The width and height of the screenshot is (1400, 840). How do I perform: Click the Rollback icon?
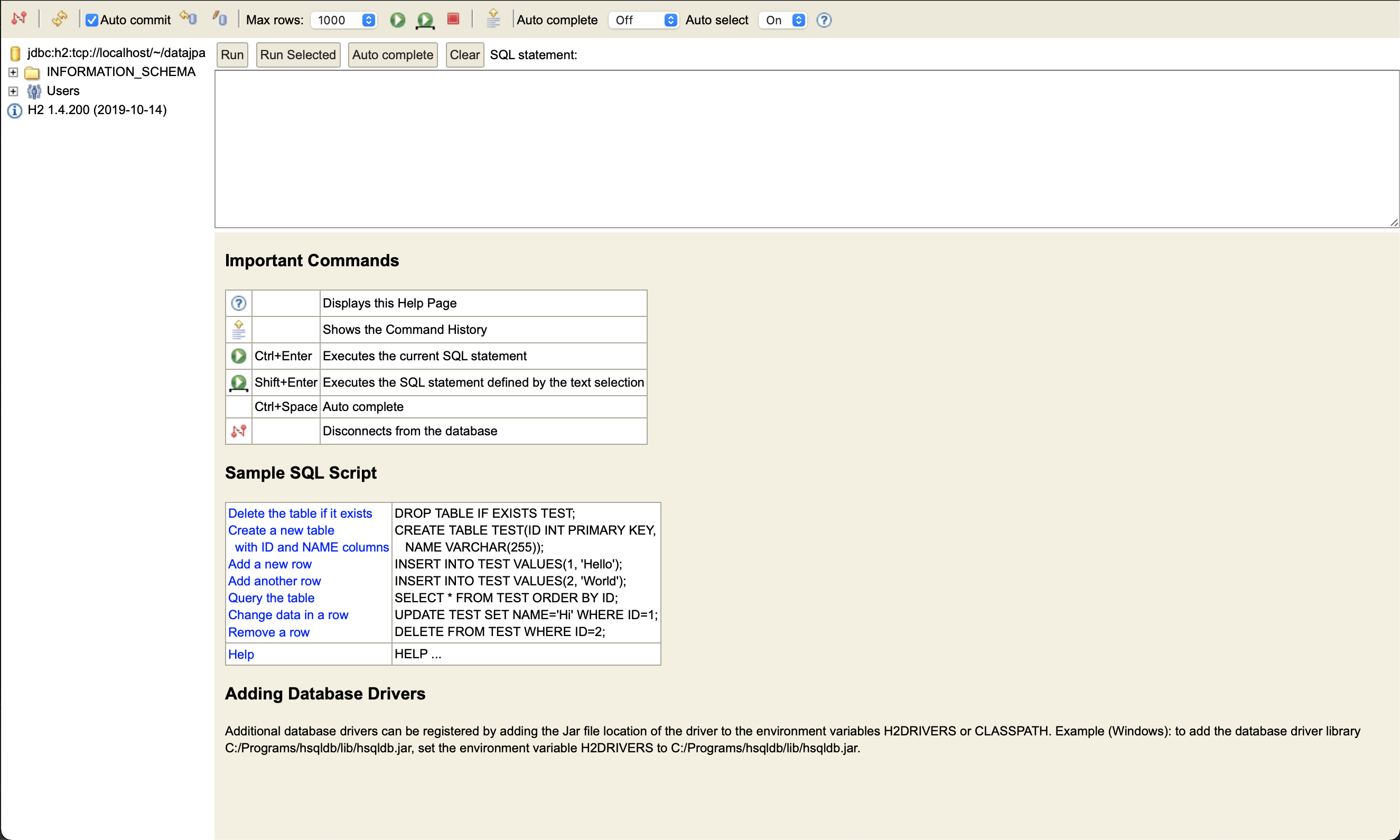click(x=189, y=18)
